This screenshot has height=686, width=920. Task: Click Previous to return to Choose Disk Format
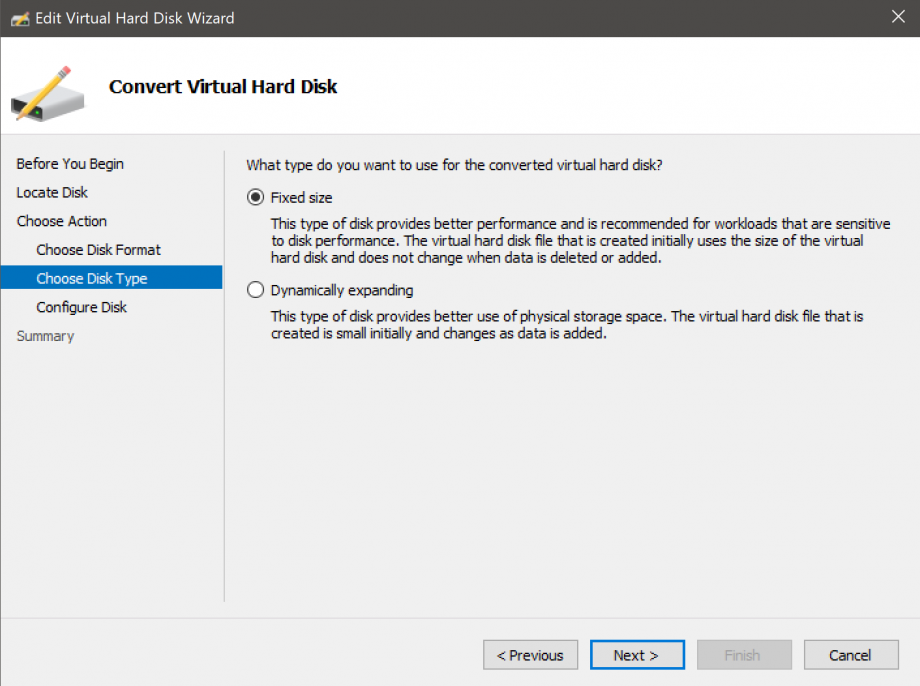coord(530,655)
